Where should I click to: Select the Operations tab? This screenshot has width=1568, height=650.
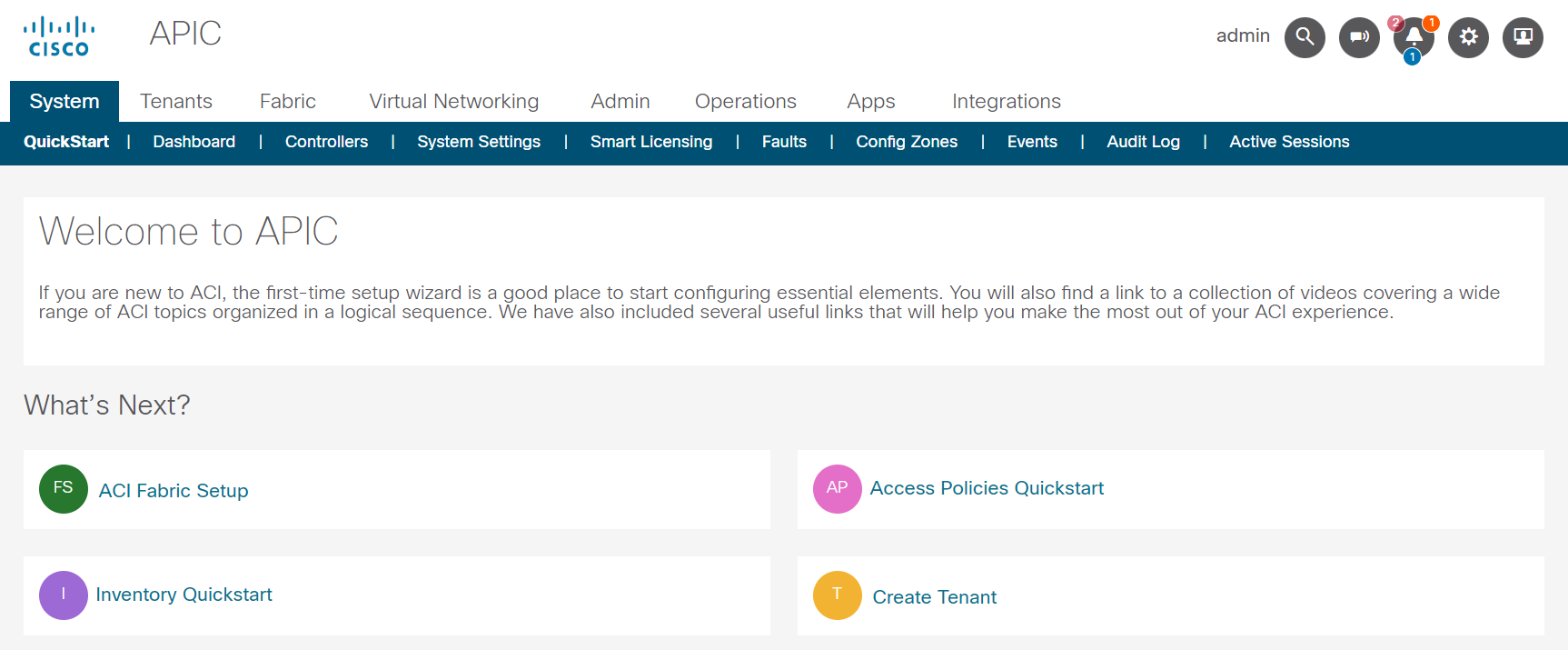[745, 101]
